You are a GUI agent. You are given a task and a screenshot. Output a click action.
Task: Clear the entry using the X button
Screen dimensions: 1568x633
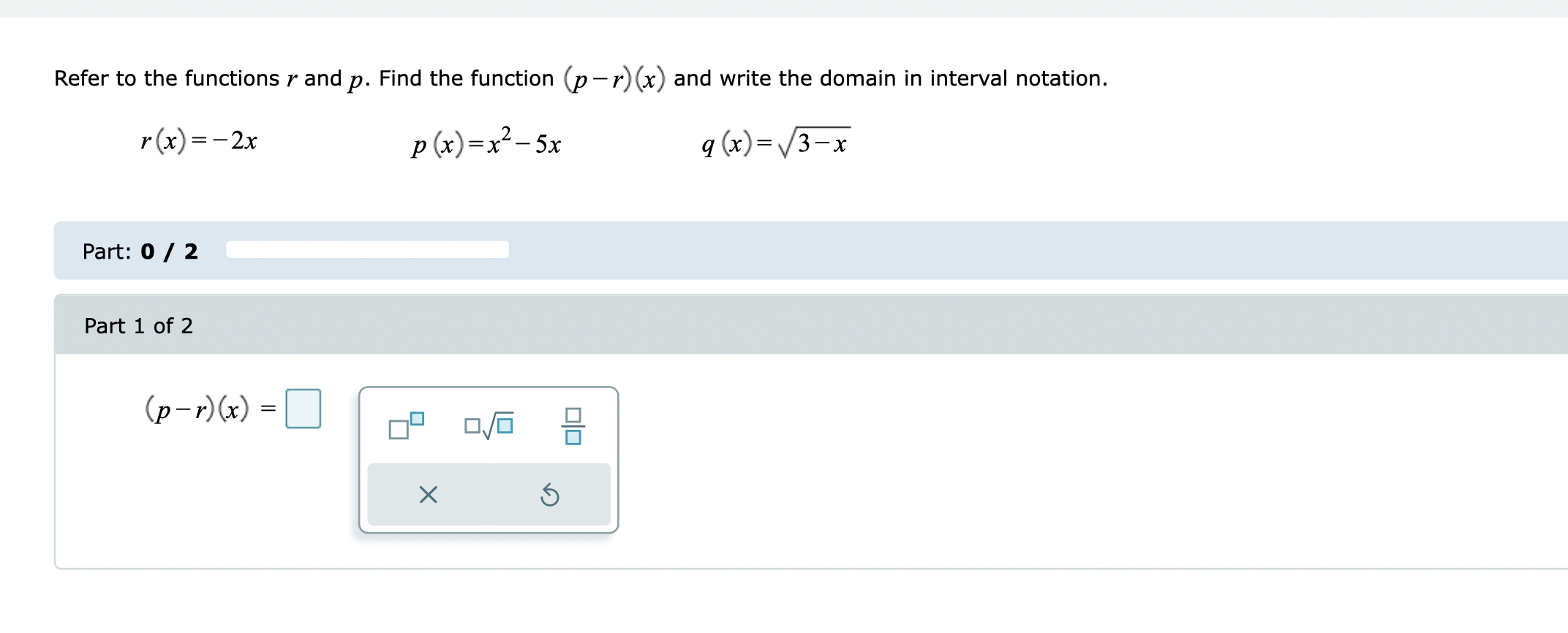pos(428,496)
